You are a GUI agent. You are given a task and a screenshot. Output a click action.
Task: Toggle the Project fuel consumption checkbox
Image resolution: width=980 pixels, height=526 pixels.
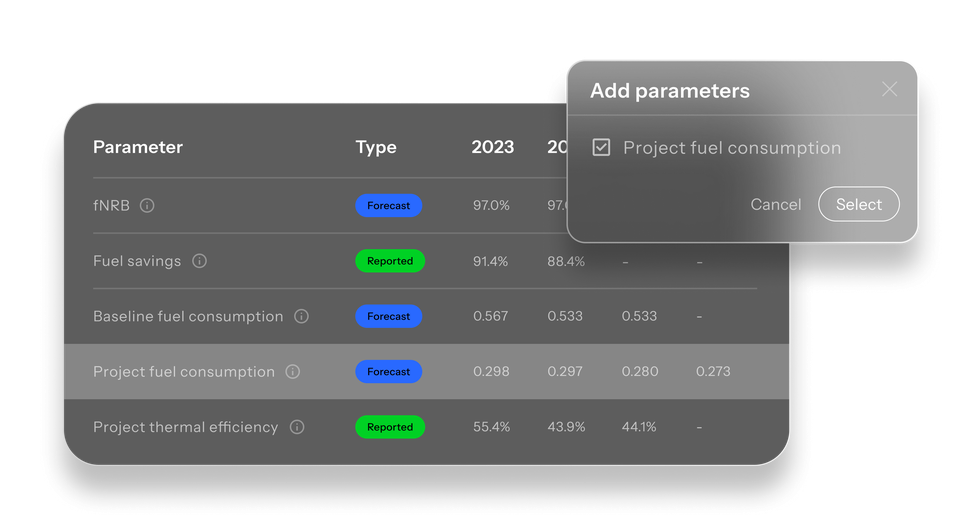pos(601,147)
